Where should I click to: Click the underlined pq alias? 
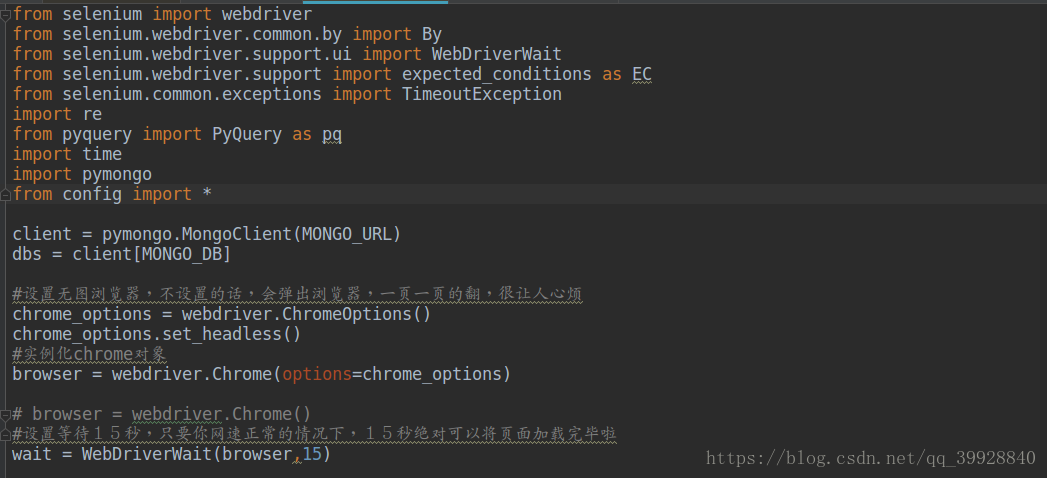332,134
